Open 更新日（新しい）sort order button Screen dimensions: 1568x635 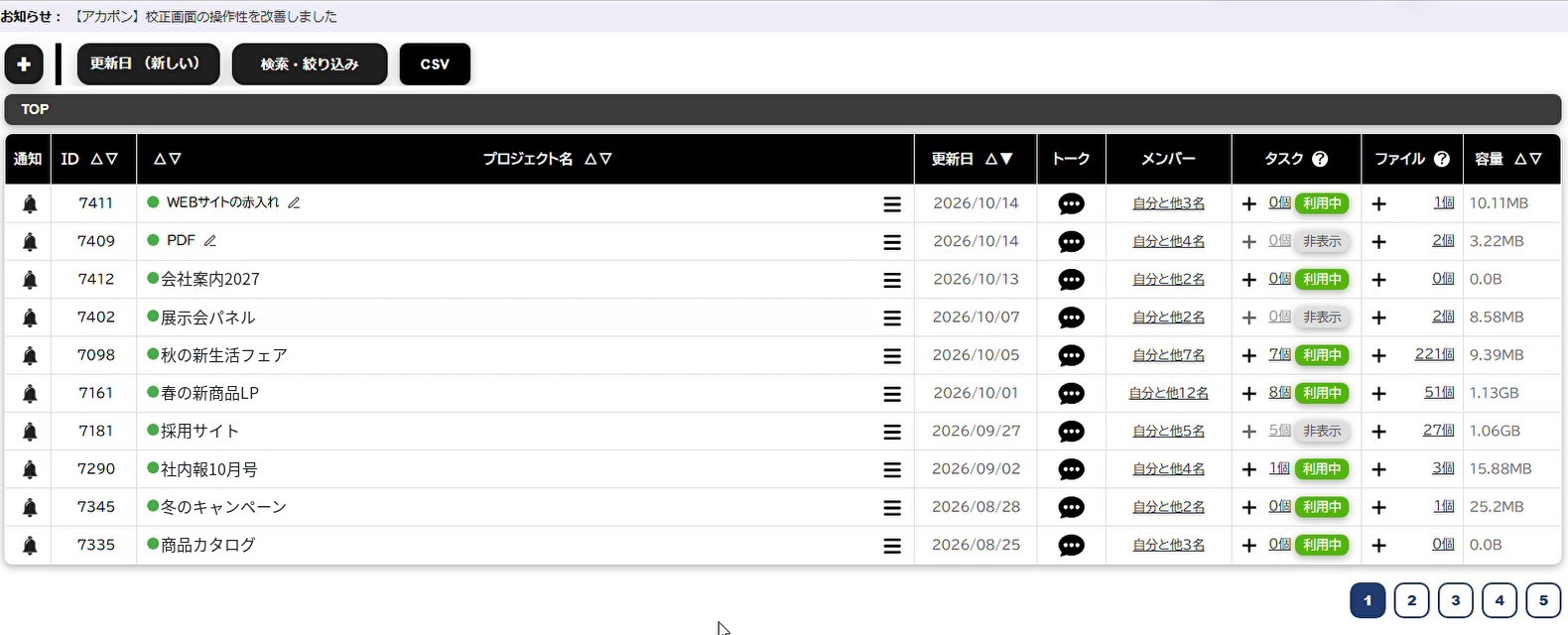(148, 64)
